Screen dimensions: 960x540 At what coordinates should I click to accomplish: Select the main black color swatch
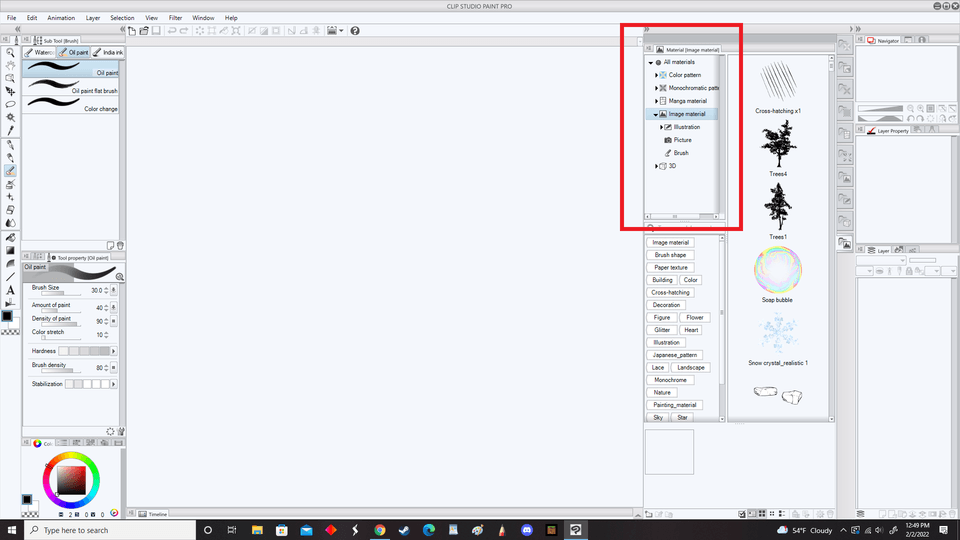coord(7,317)
